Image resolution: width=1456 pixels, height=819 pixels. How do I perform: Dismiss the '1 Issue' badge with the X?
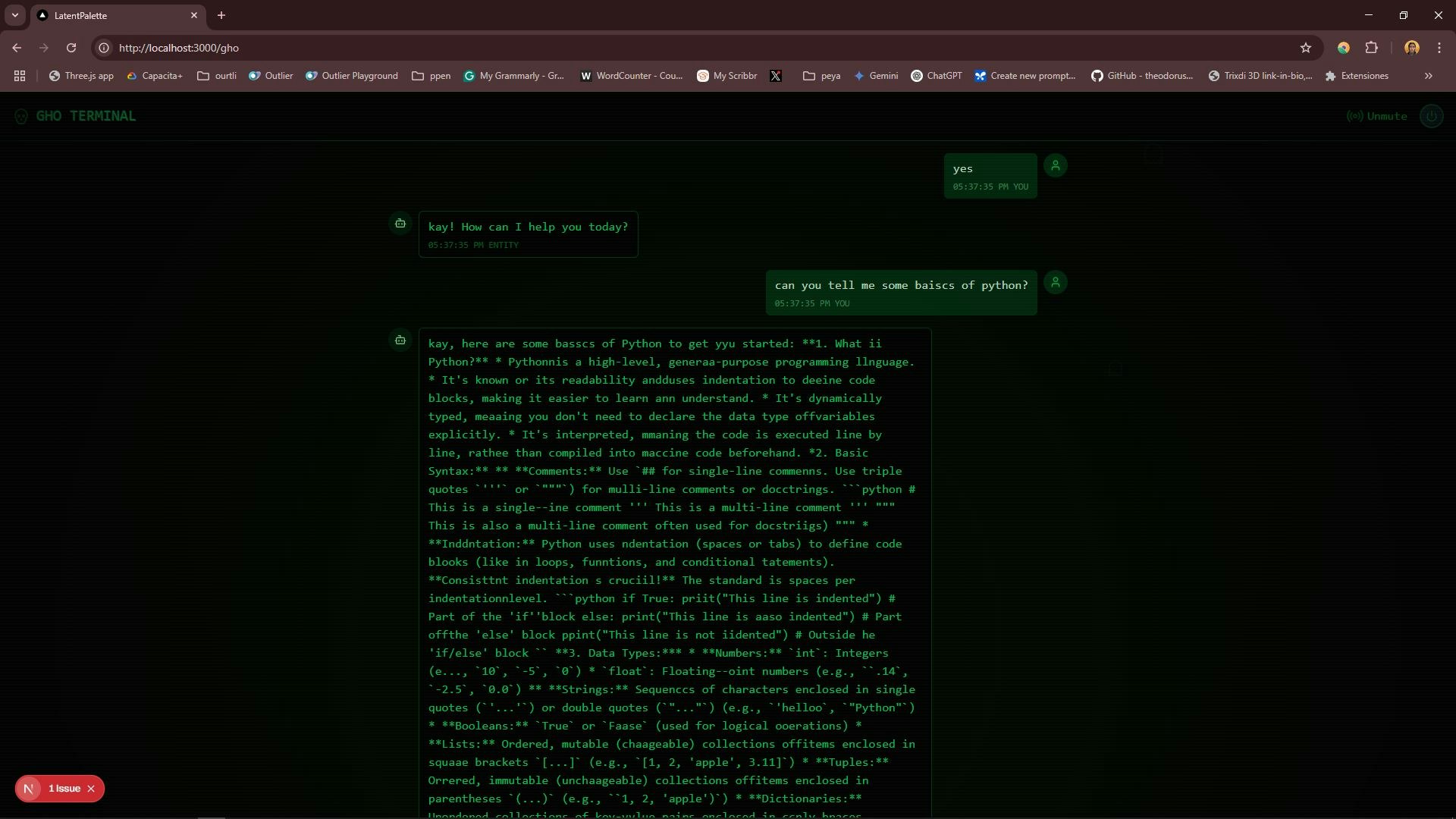click(91, 789)
